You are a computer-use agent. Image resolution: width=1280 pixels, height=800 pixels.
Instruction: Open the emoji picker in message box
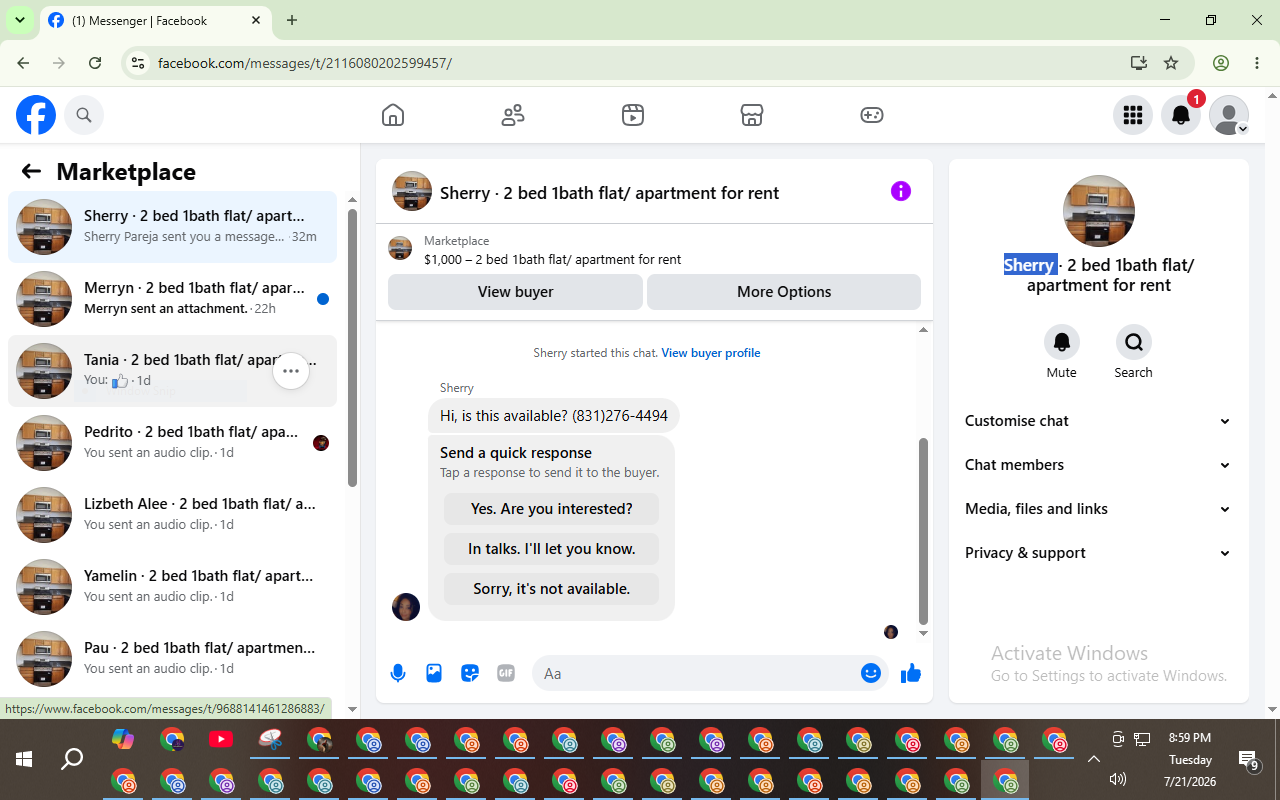tap(871, 673)
